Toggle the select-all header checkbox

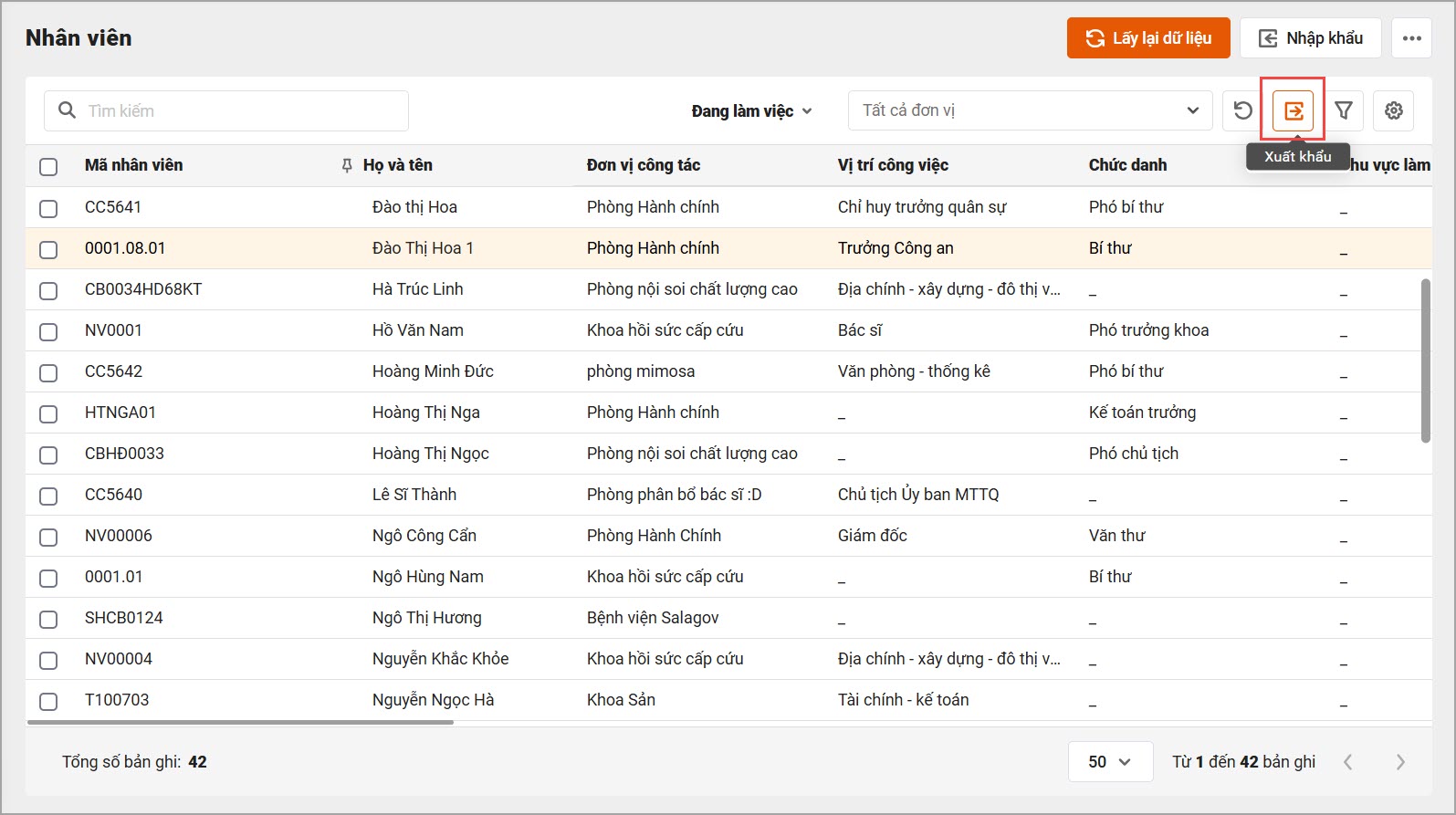[x=48, y=166]
